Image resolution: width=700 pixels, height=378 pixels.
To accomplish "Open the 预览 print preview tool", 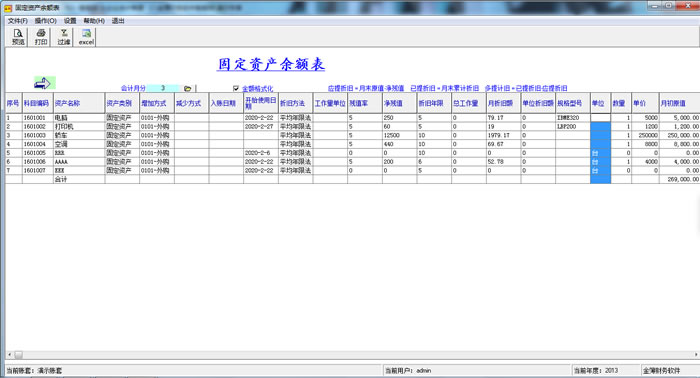I will 18,37.
